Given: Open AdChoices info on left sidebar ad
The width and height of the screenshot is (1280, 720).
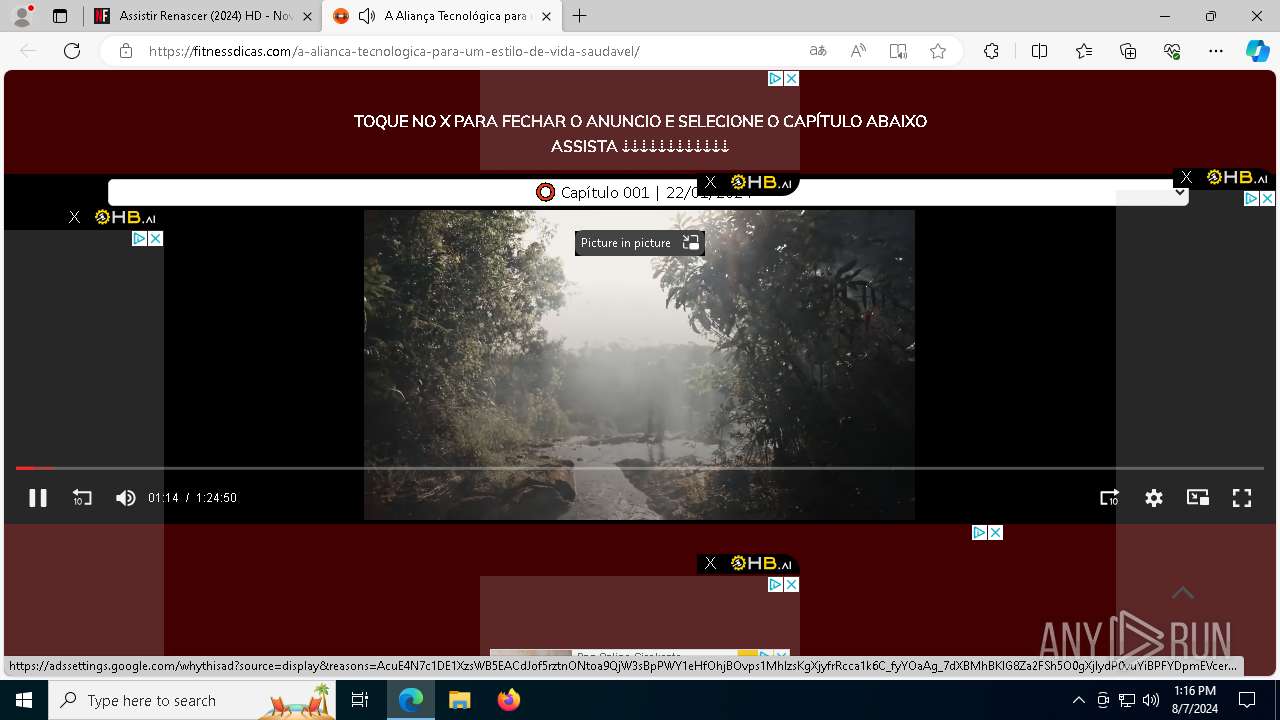Looking at the screenshot, I should (x=139, y=238).
